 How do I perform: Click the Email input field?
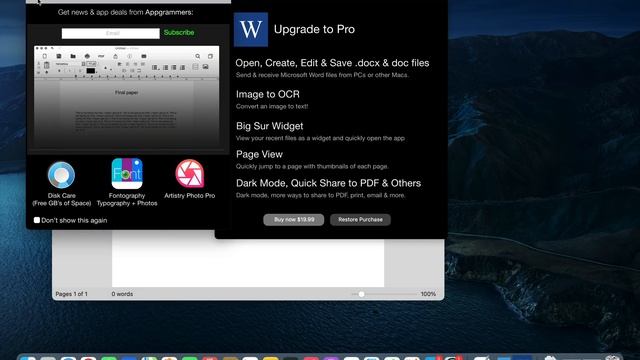[x=110, y=33]
